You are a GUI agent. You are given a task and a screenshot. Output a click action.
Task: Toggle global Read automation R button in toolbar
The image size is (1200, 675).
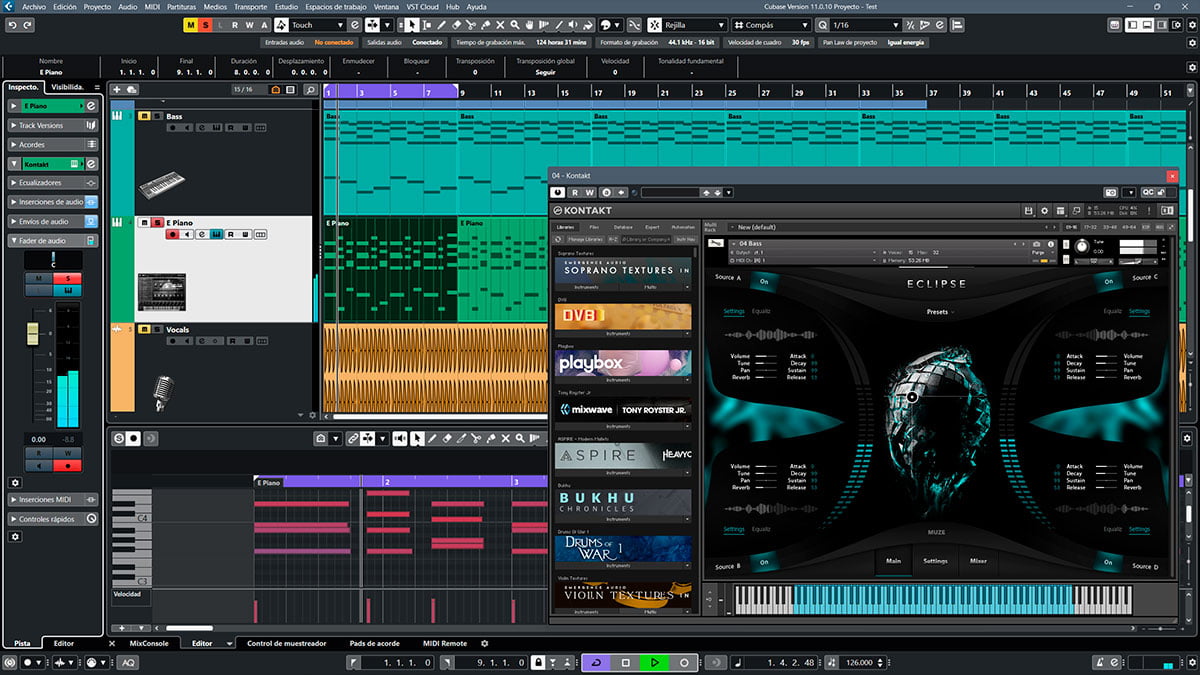pos(235,24)
